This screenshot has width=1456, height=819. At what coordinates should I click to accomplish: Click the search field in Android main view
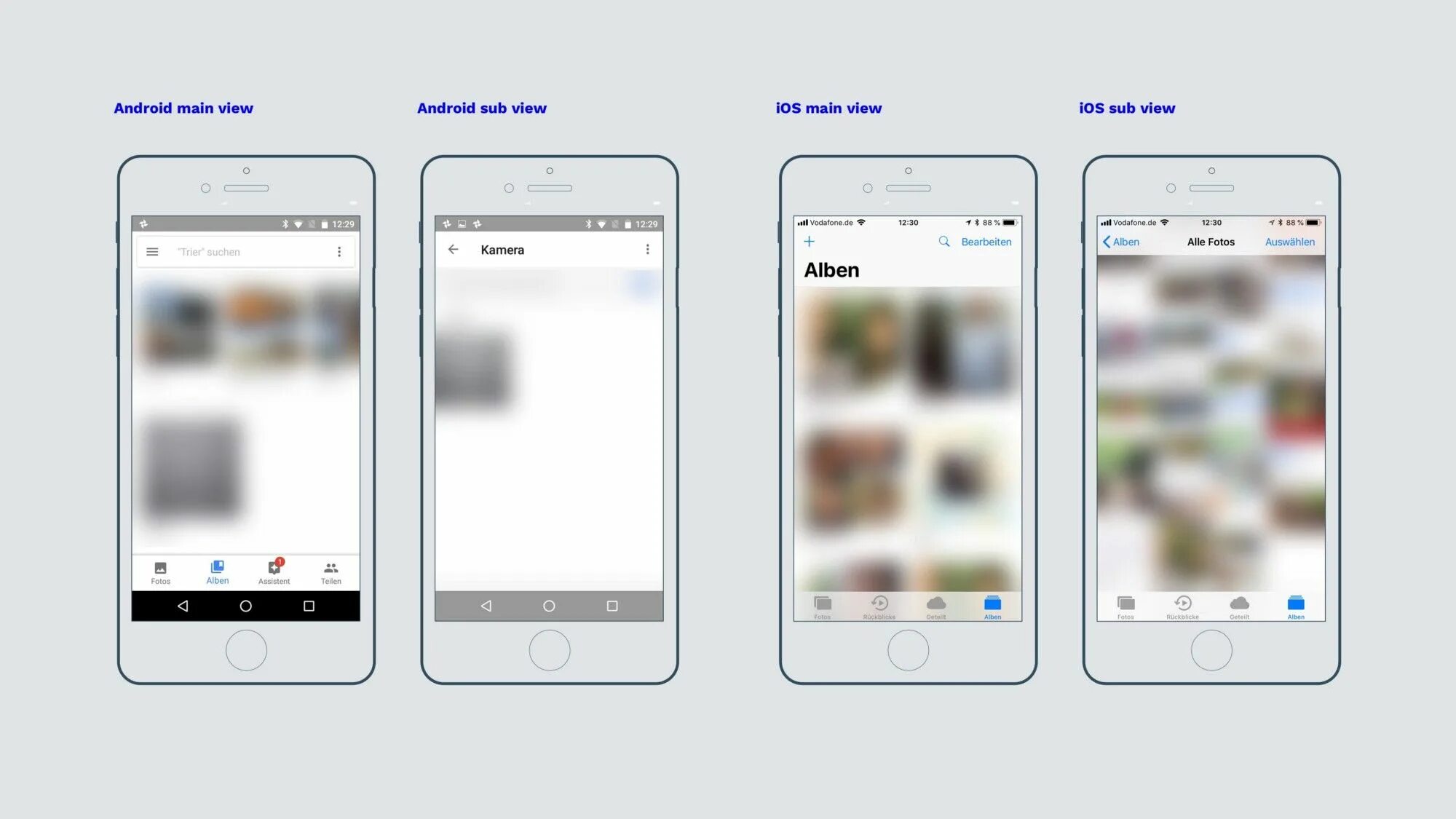[245, 251]
